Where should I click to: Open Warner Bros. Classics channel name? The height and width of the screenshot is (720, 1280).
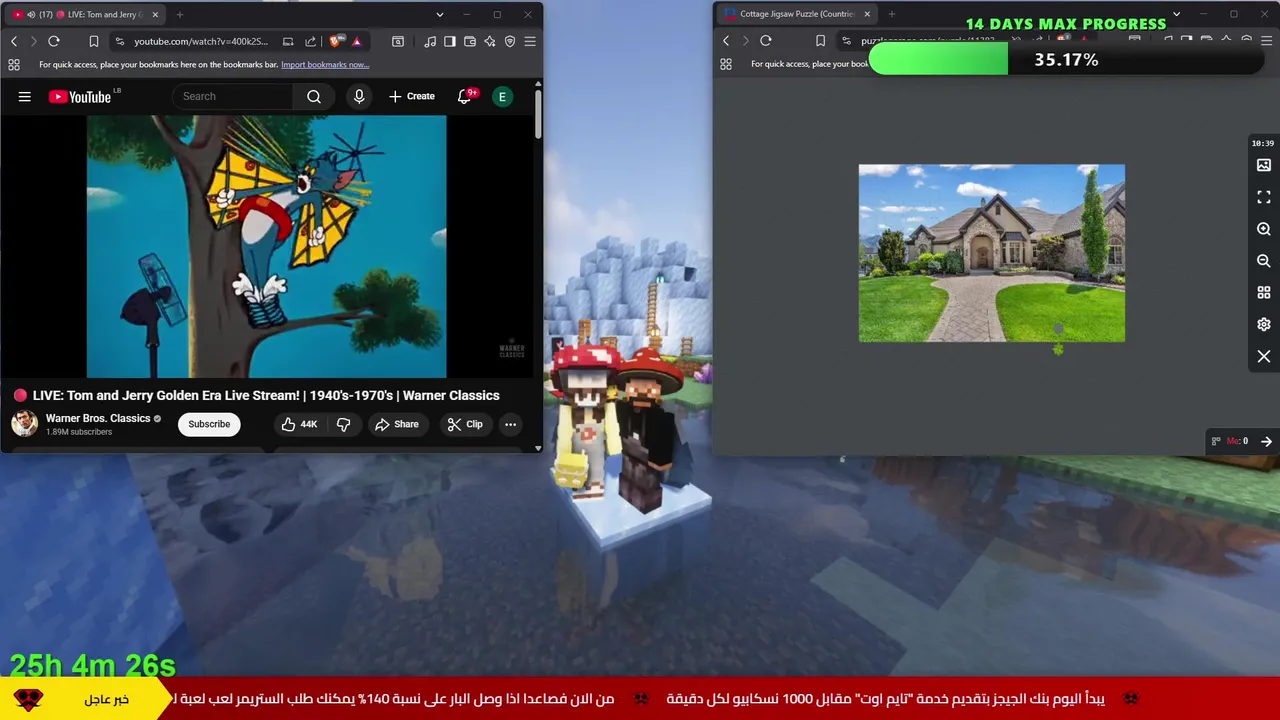coord(98,418)
